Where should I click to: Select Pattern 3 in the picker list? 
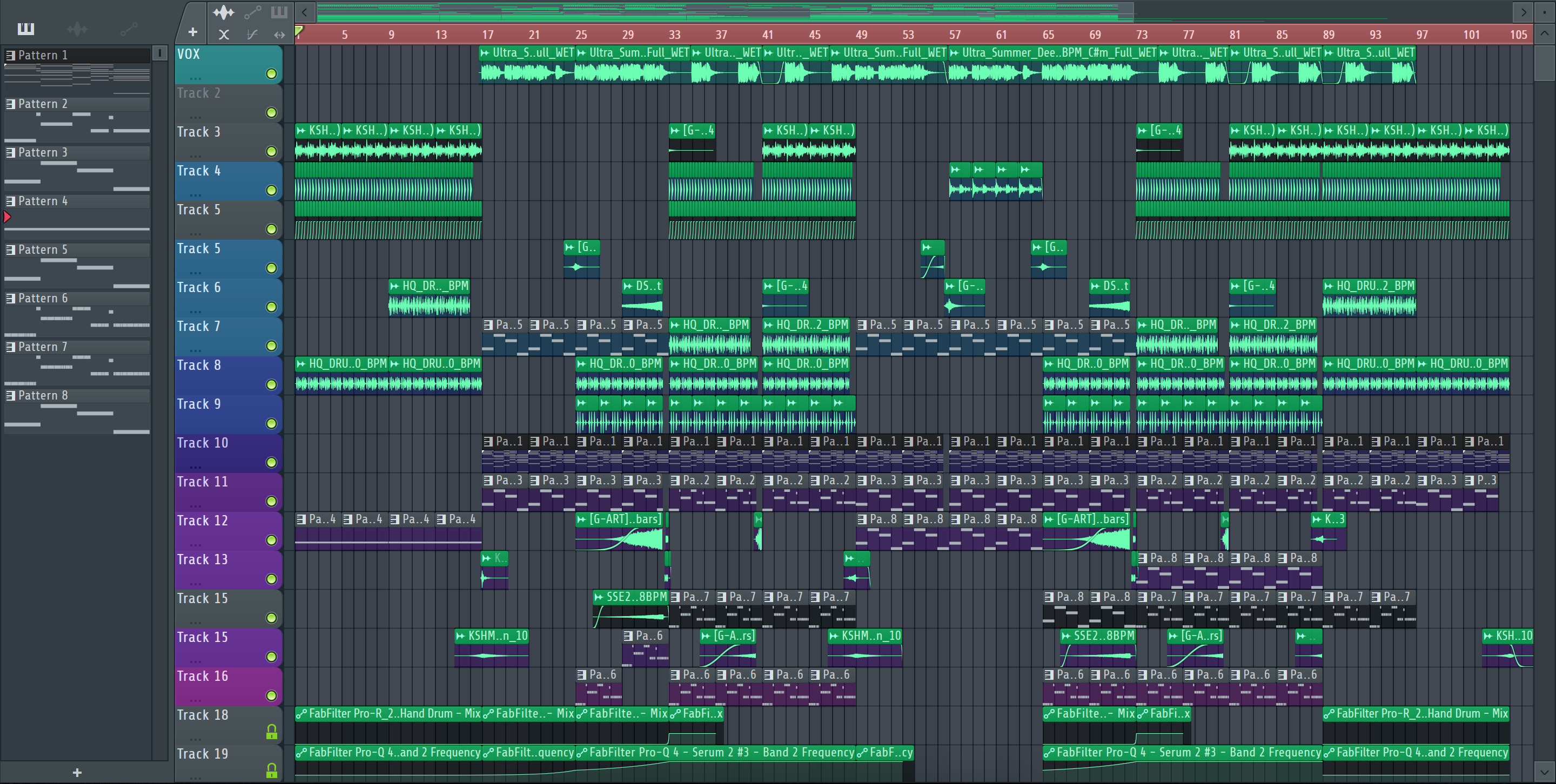77,152
